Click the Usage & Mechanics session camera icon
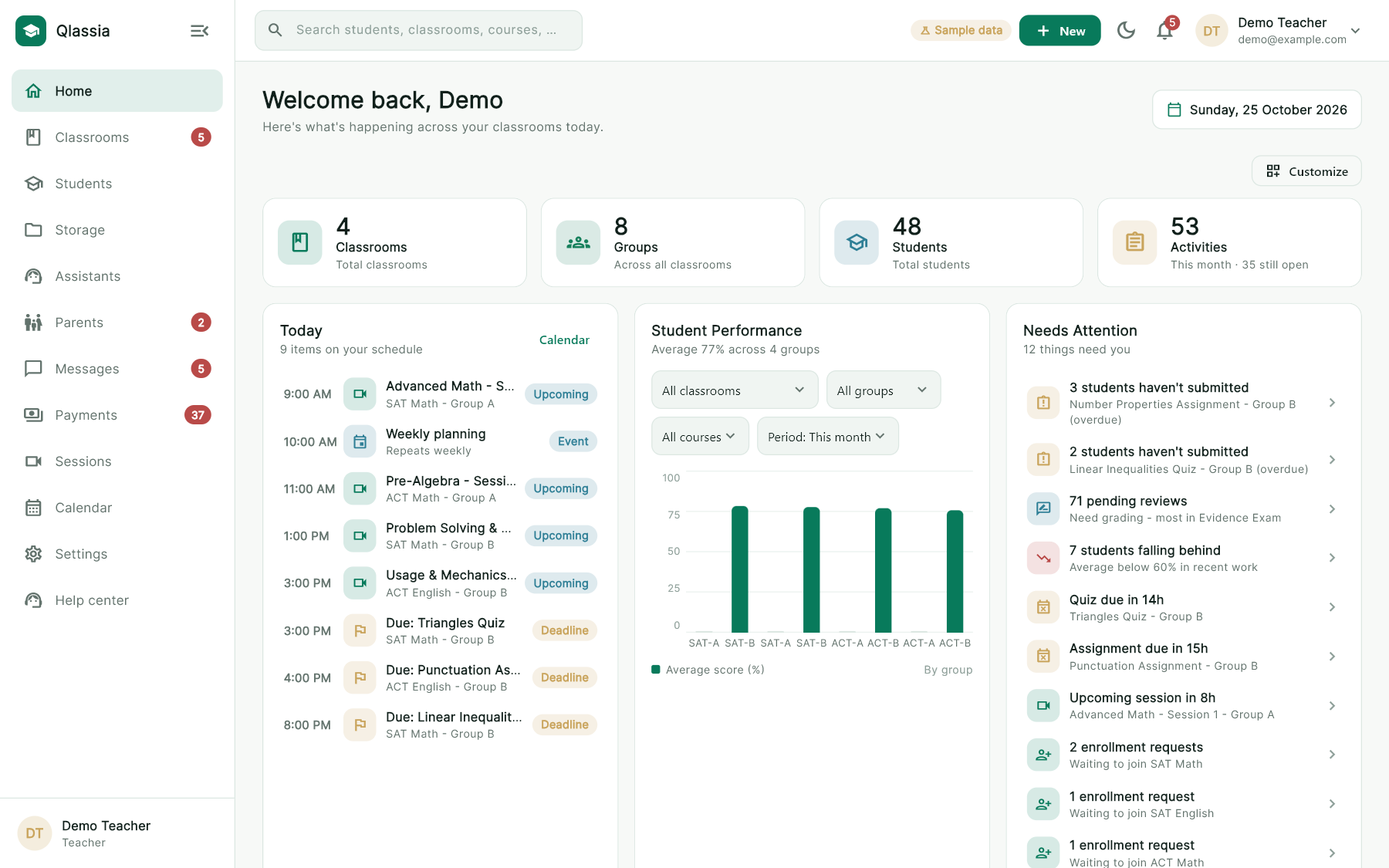Screen dimensions: 1389x868 tap(360, 583)
